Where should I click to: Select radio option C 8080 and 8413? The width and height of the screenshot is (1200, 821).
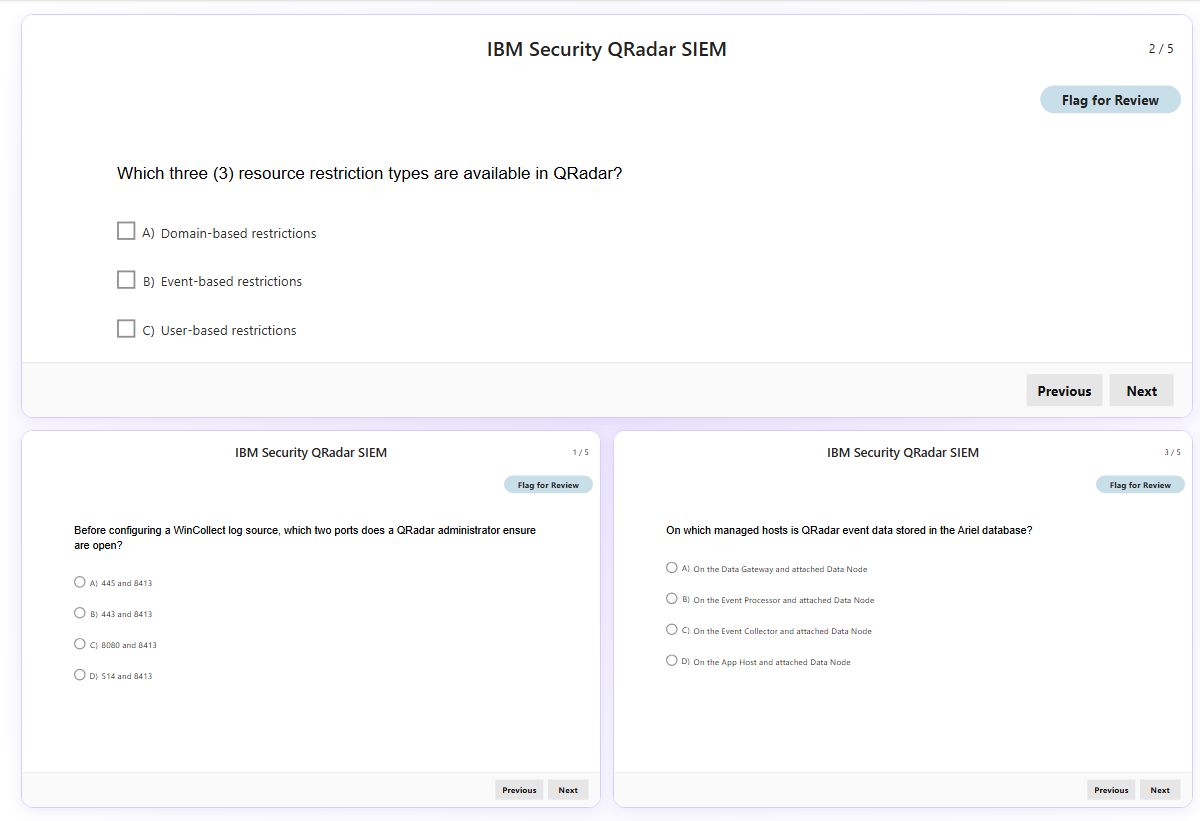point(80,644)
